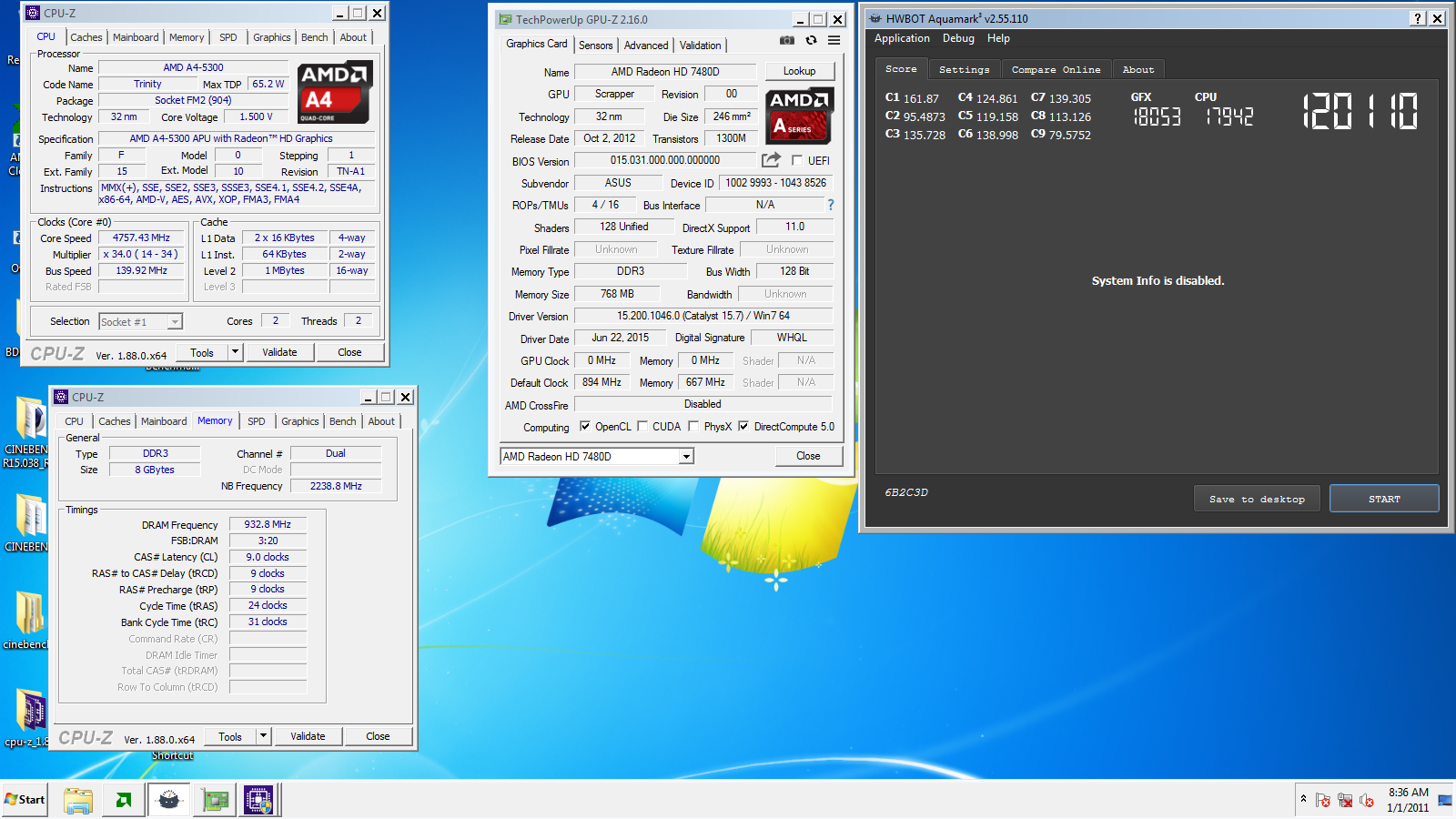
Task: Open Help menu in Aquamark
Action: (x=998, y=38)
